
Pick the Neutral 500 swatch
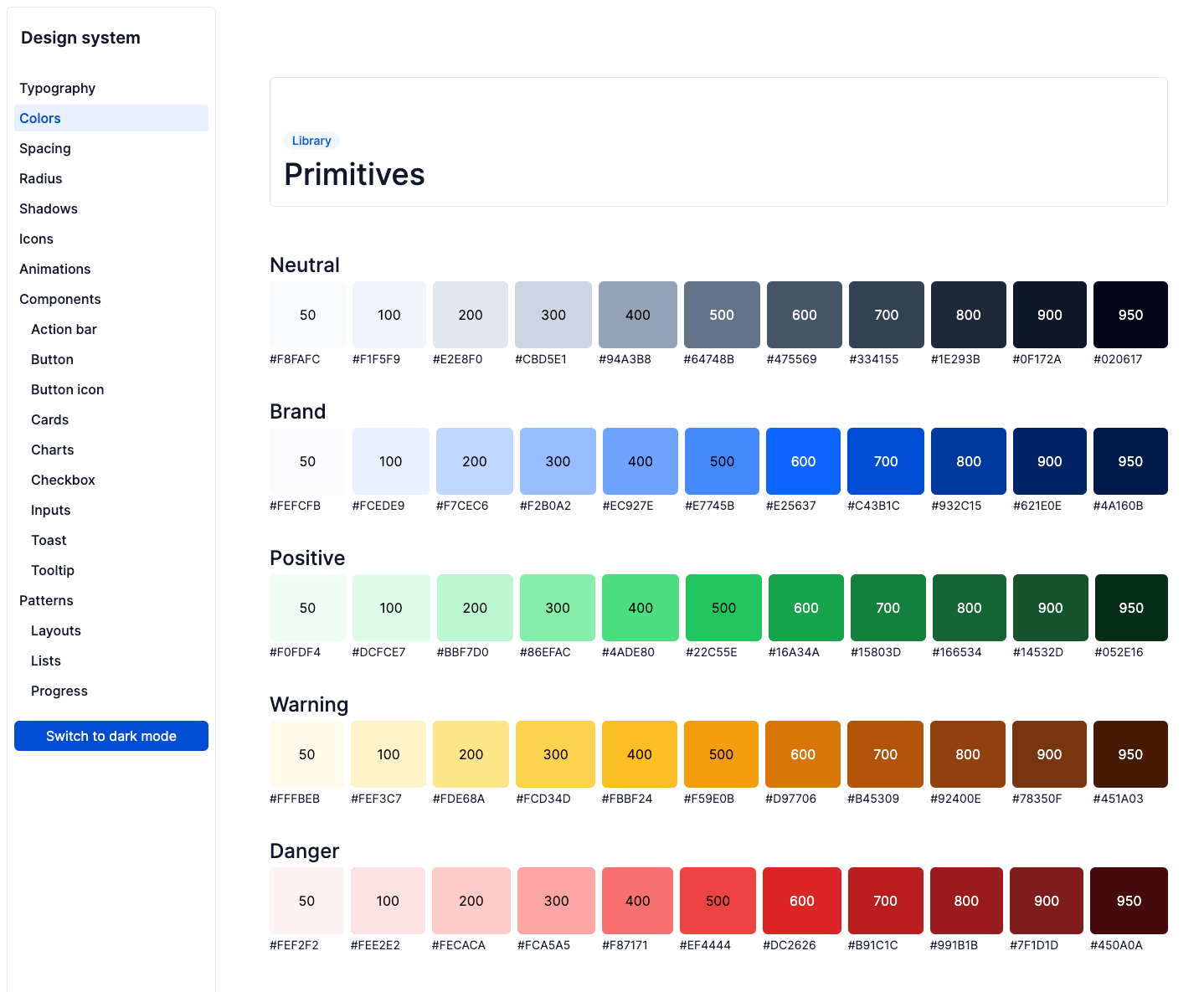pos(722,315)
